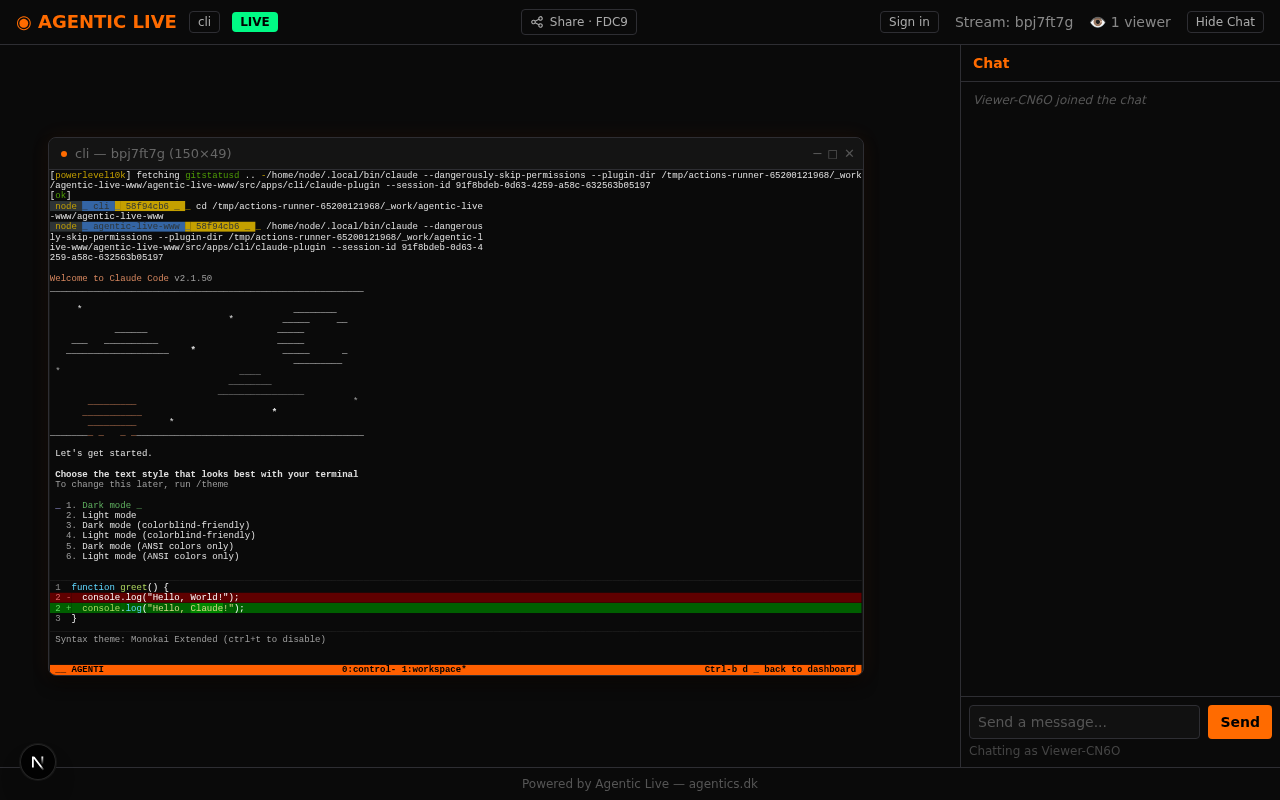This screenshot has height=800, width=1280.
Task: Open the Chat panel heading
Action: click(x=991, y=63)
